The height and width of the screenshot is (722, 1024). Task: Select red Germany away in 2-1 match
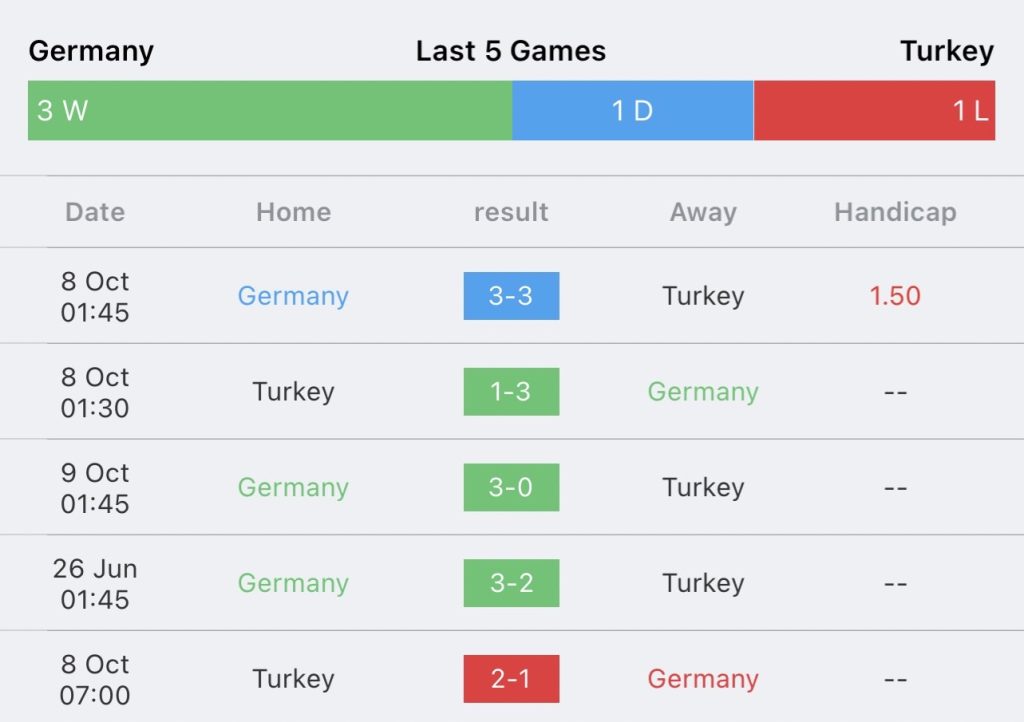703,679
